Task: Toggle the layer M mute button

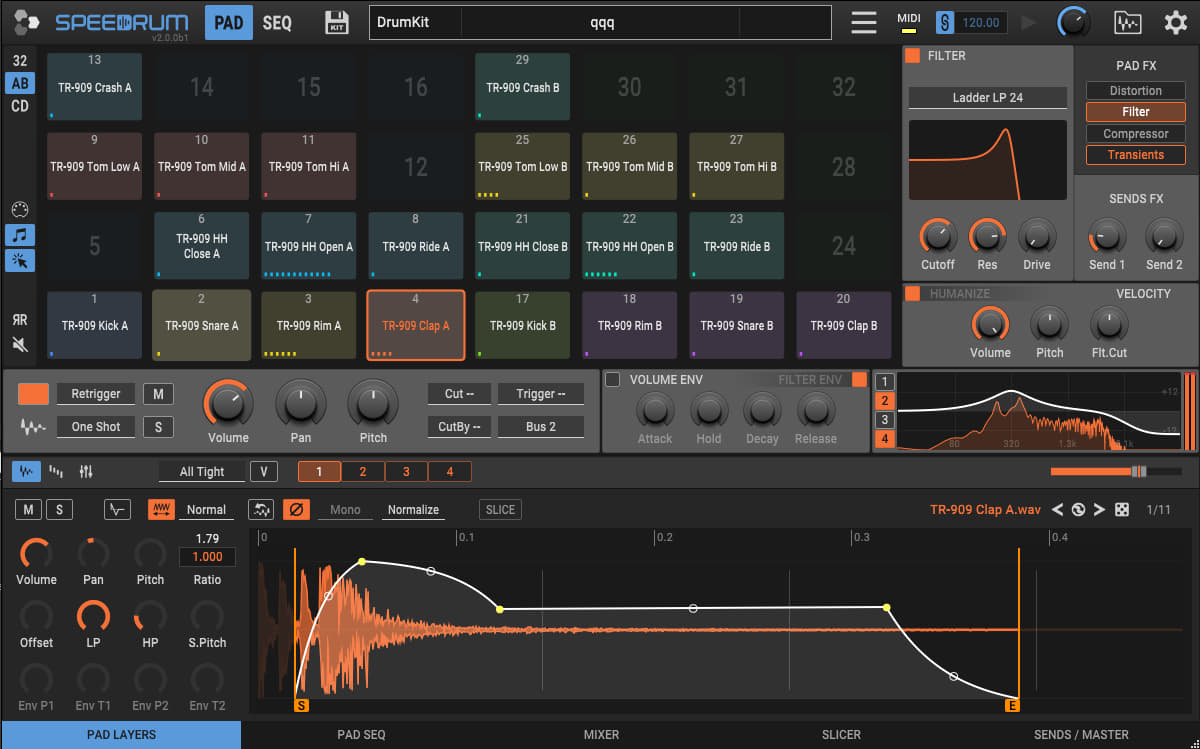Action: pyautogui.click(x=28, y=510)
